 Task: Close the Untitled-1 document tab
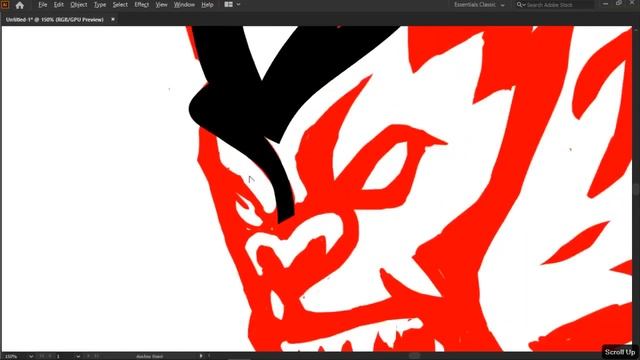coord(113,19)
